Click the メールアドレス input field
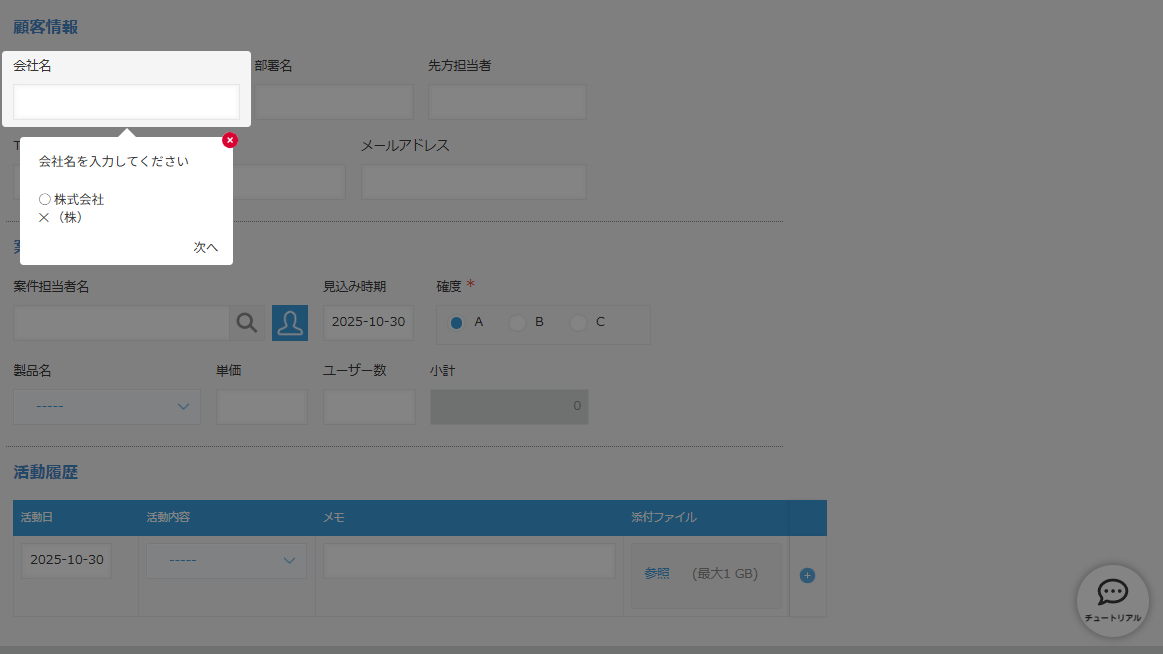This screenshot has height=654, width=1163. tap(473, 182)
